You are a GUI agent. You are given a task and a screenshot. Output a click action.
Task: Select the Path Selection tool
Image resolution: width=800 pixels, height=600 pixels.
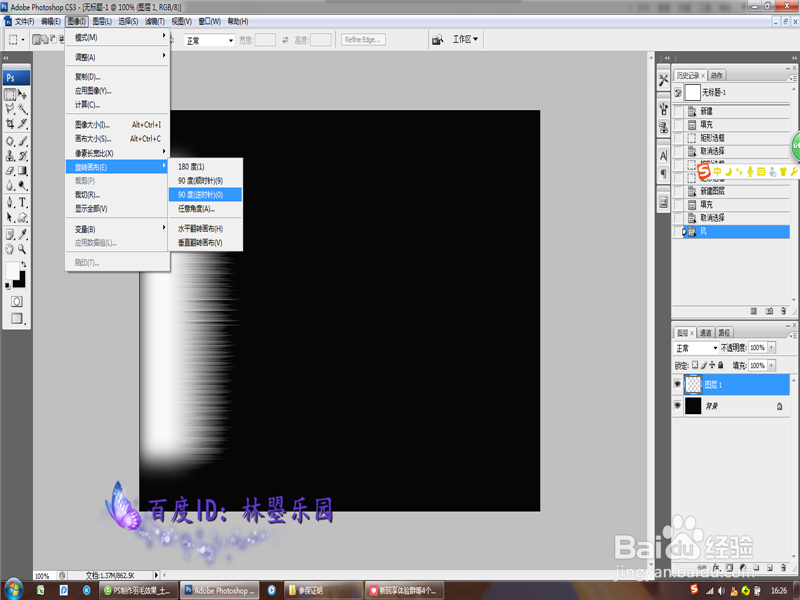pyautogui.click(x=10, y=217)
